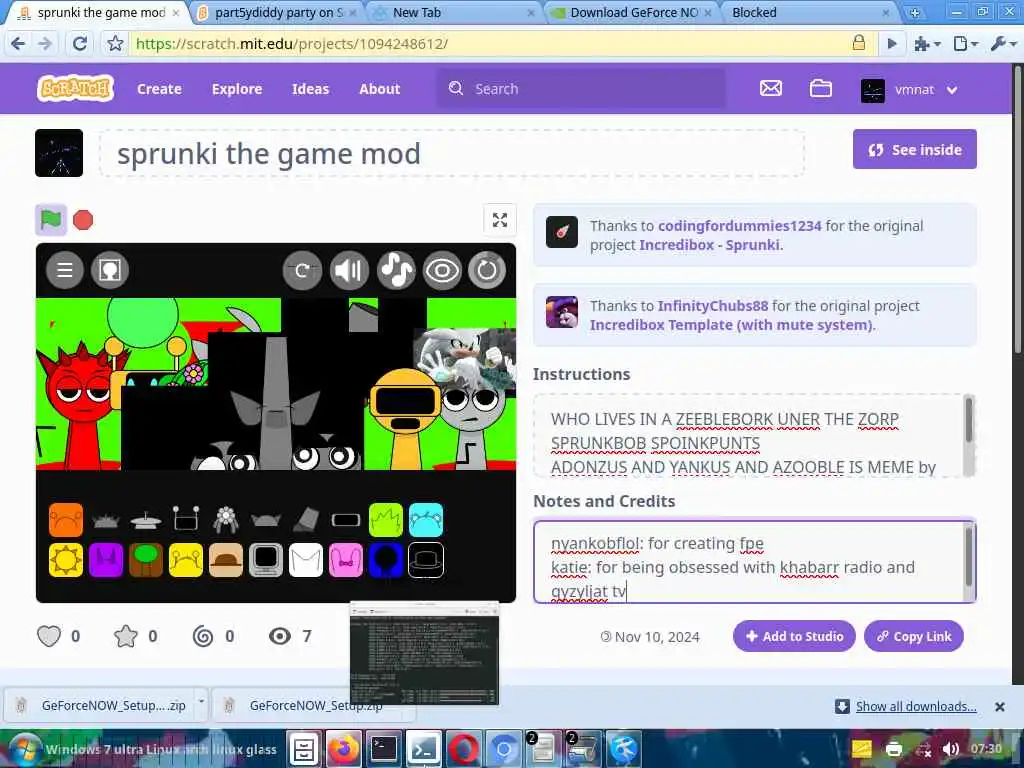The height and width of the screenshot is (768, 1024).
Task: Open the Ideas page
Action: point(310,89)
